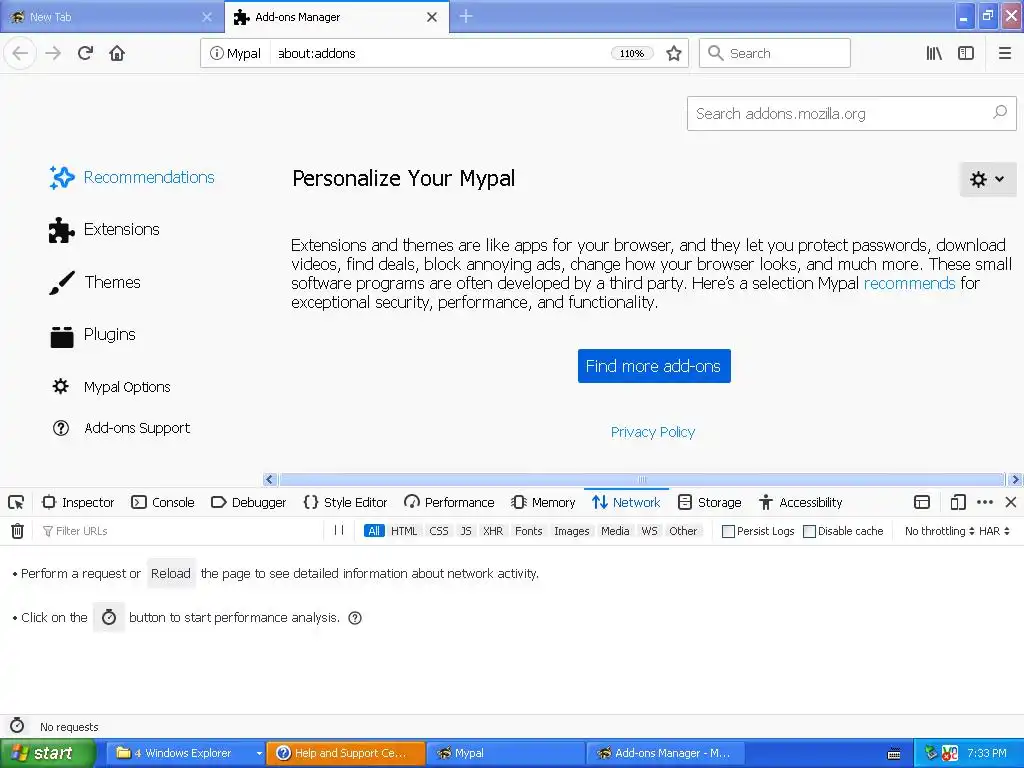Open the No throttling dropdown
Image resolution: width=1024 pixels, height=768 pixels.
[939, 531]
